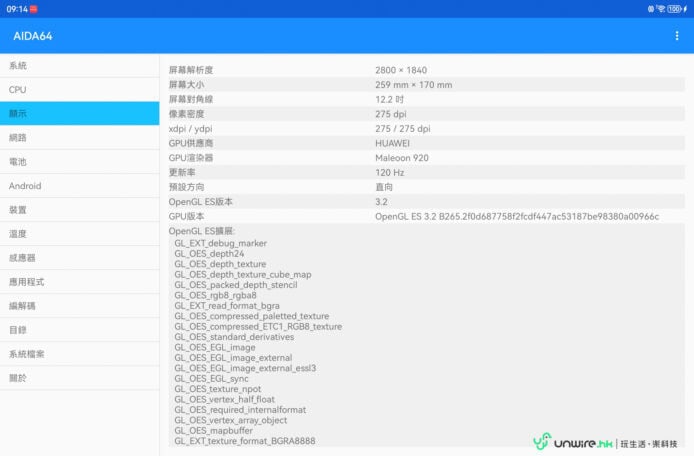694x456 pixels.
Task: Open the Android section
Action: tap(80, 186)
